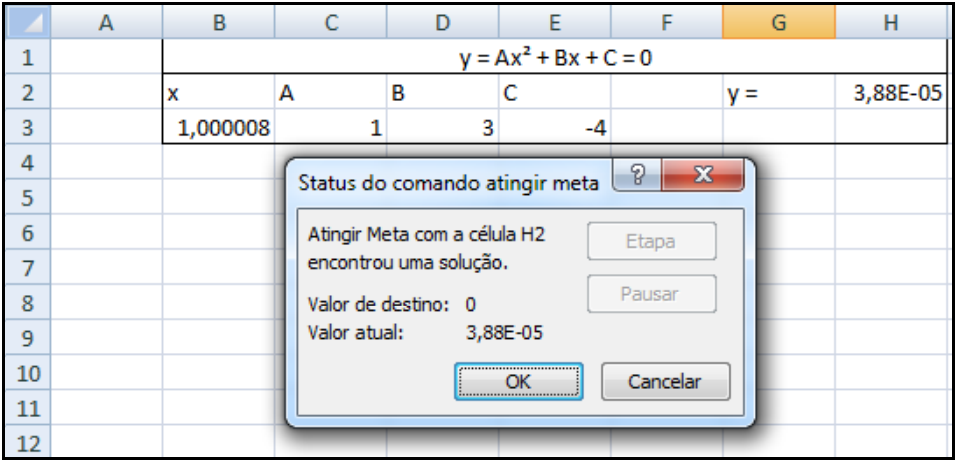Click column G header
The image size is (958, 463).
[x=779, y=23]
